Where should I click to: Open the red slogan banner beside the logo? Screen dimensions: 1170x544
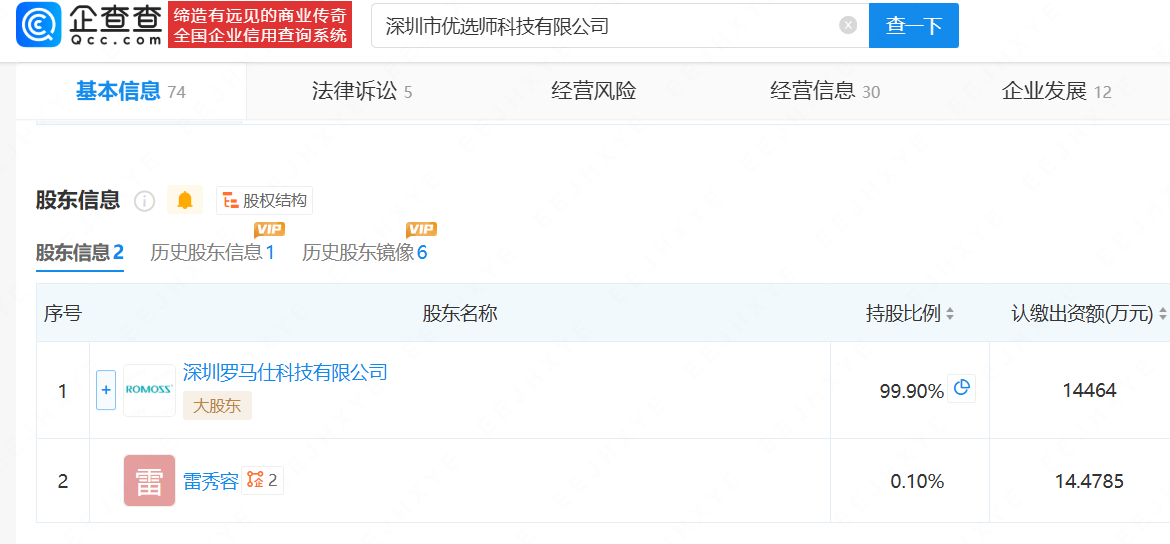(260, 25)
